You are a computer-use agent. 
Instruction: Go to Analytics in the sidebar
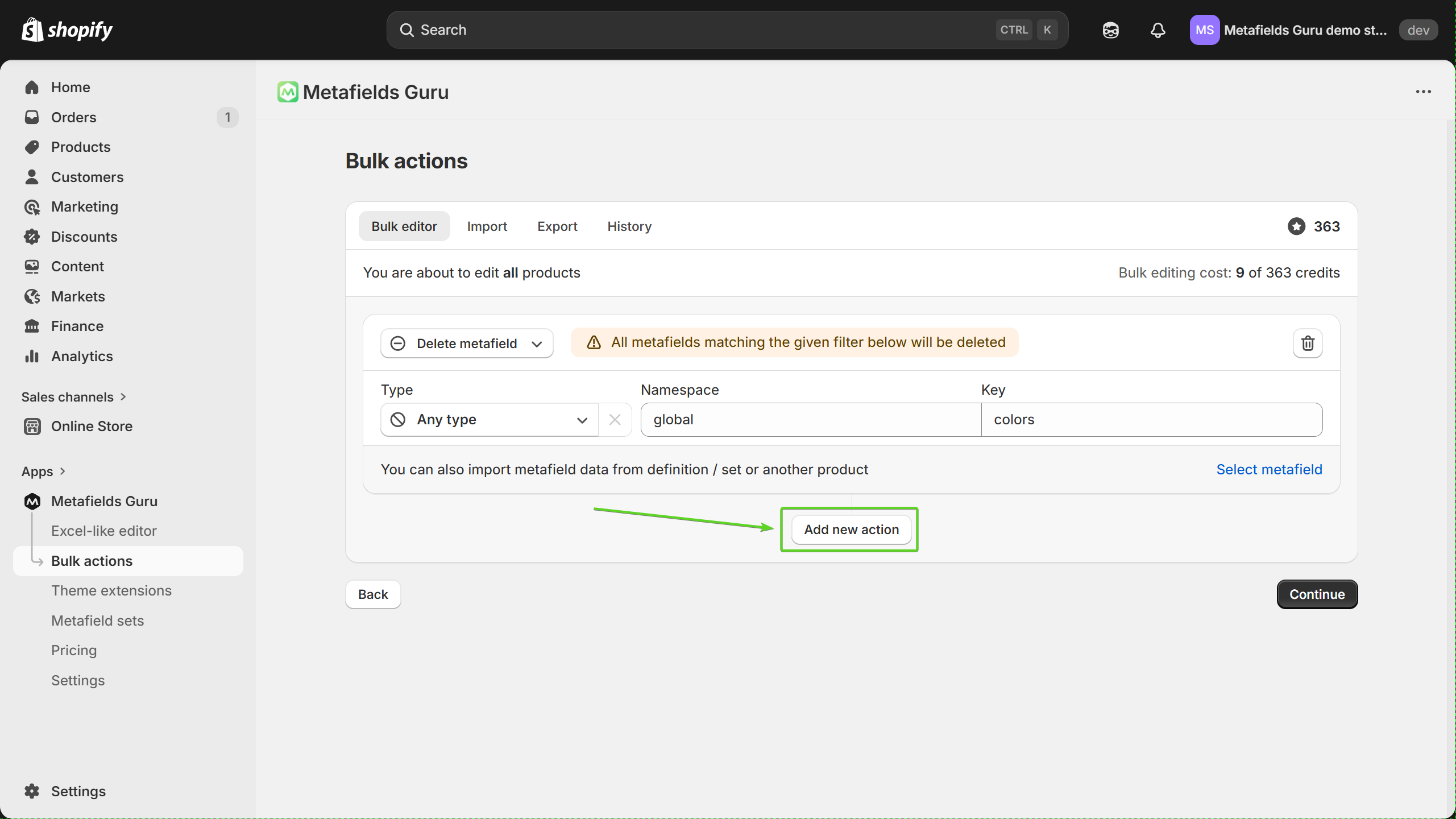[x=82, y=356]
